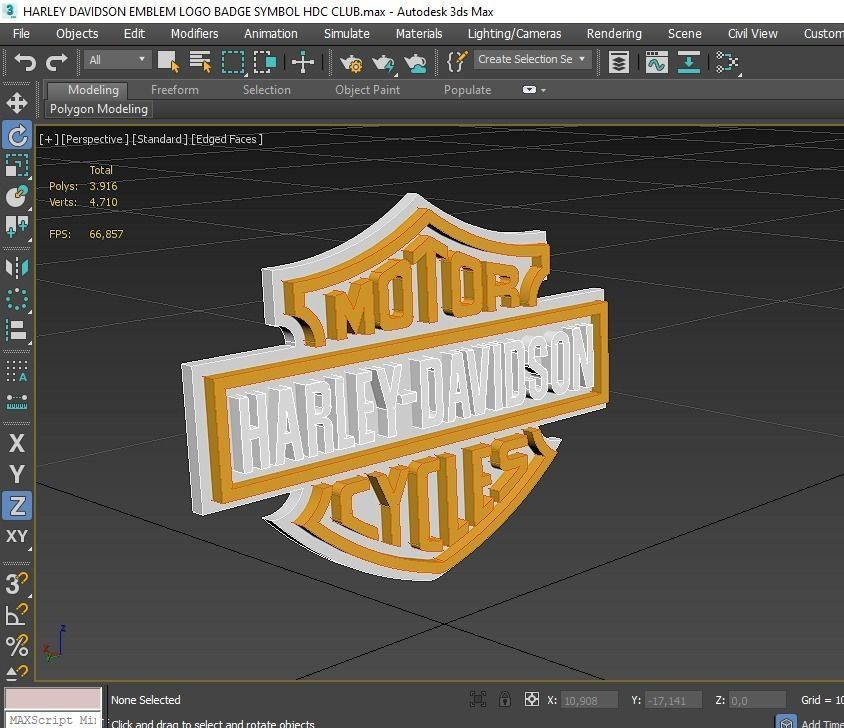Toggle Angle Snap
844x728 pixels.
point(17,614)
